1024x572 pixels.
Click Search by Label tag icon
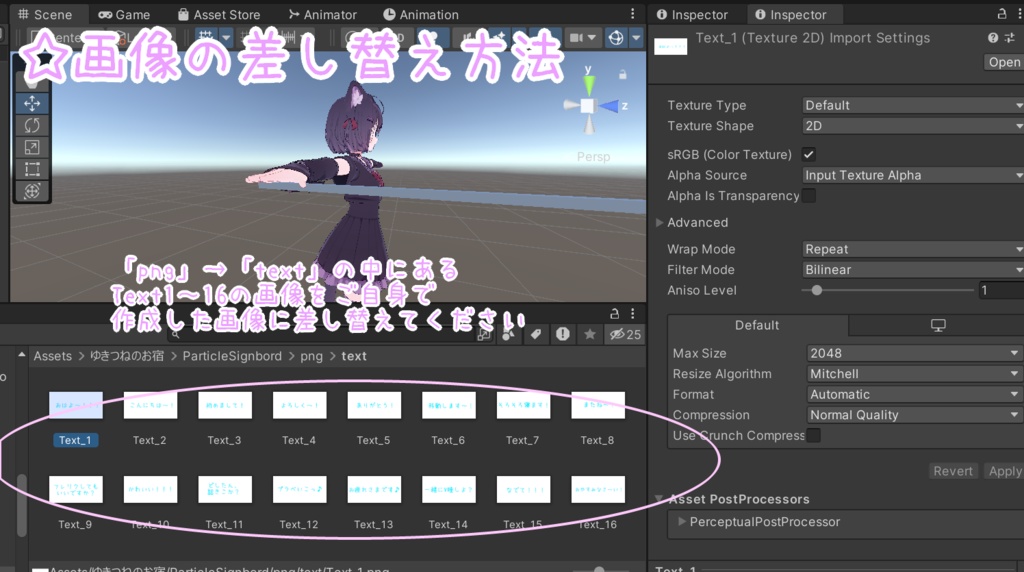[x=536, y=334]
